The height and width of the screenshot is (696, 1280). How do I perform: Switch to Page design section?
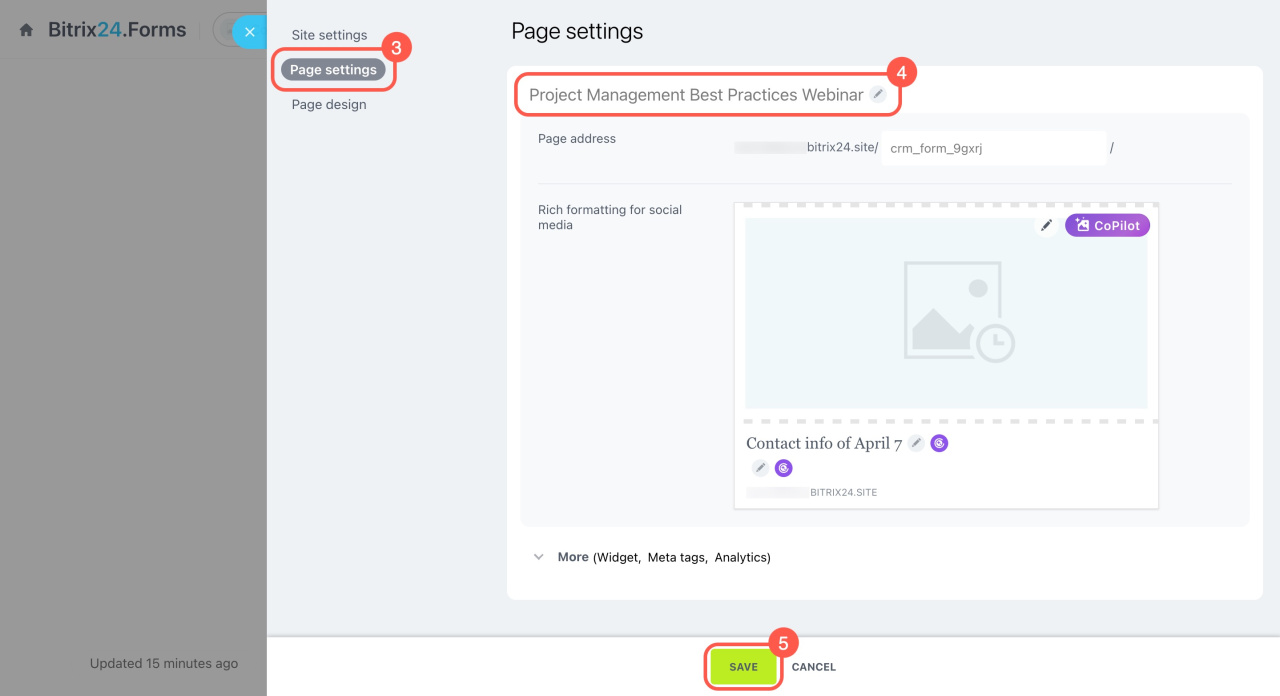click(329, 104)
